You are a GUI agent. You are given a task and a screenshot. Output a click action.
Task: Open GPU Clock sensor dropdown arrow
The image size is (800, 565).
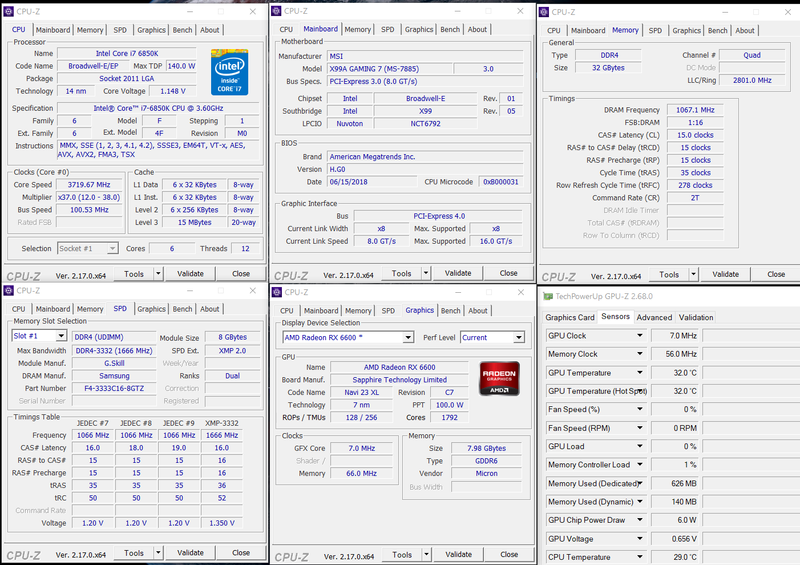640,335
